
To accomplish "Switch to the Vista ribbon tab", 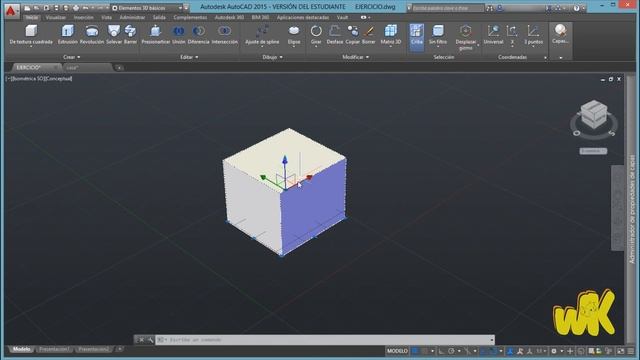I will pyautogui.click(x=107, y=18).
